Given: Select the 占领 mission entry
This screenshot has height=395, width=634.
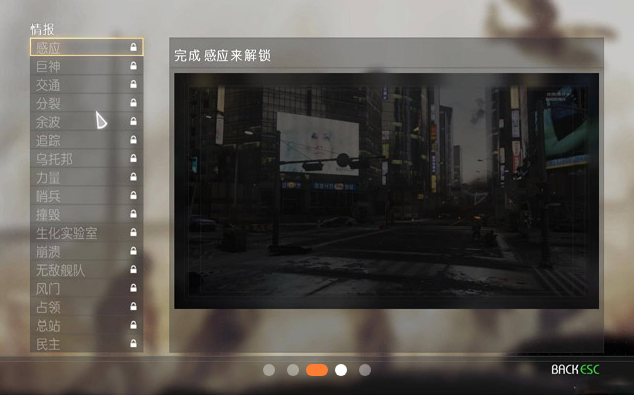Looking at the screenshot, I should 87,307.
